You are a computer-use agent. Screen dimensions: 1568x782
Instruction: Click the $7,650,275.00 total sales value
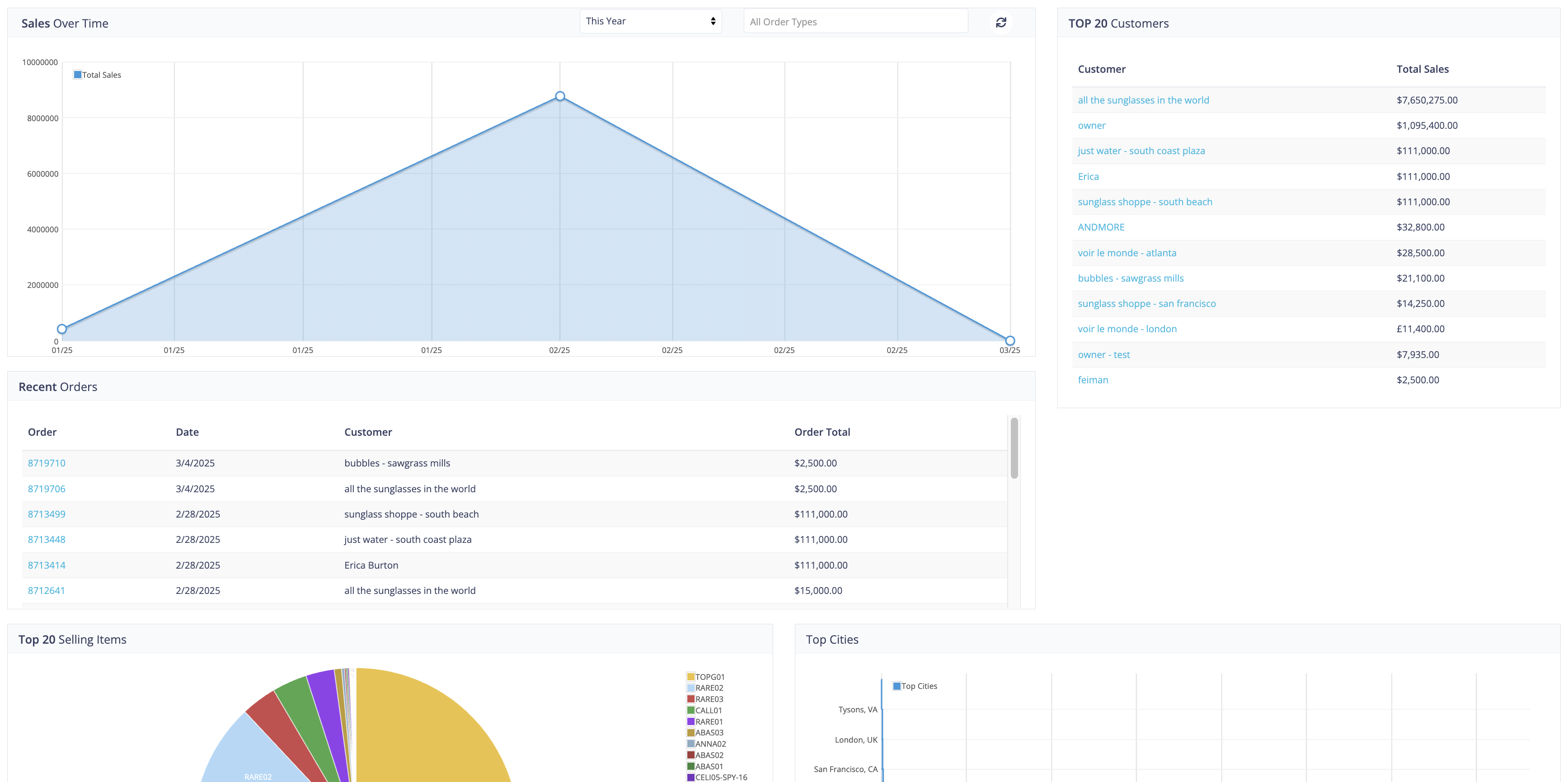tap(1427, 100)
